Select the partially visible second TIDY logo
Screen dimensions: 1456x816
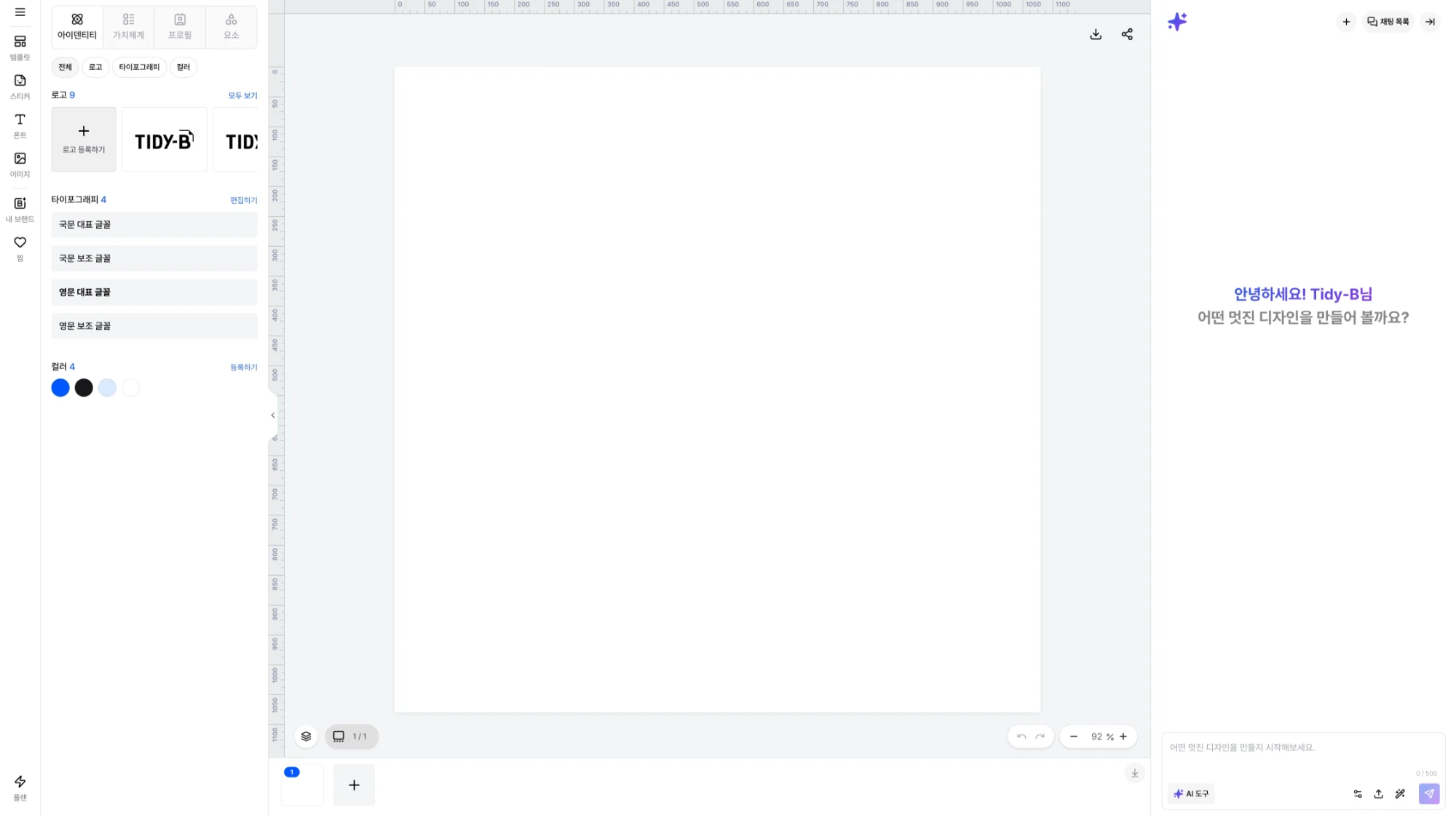pyautogui.click(x=235, y=139)
